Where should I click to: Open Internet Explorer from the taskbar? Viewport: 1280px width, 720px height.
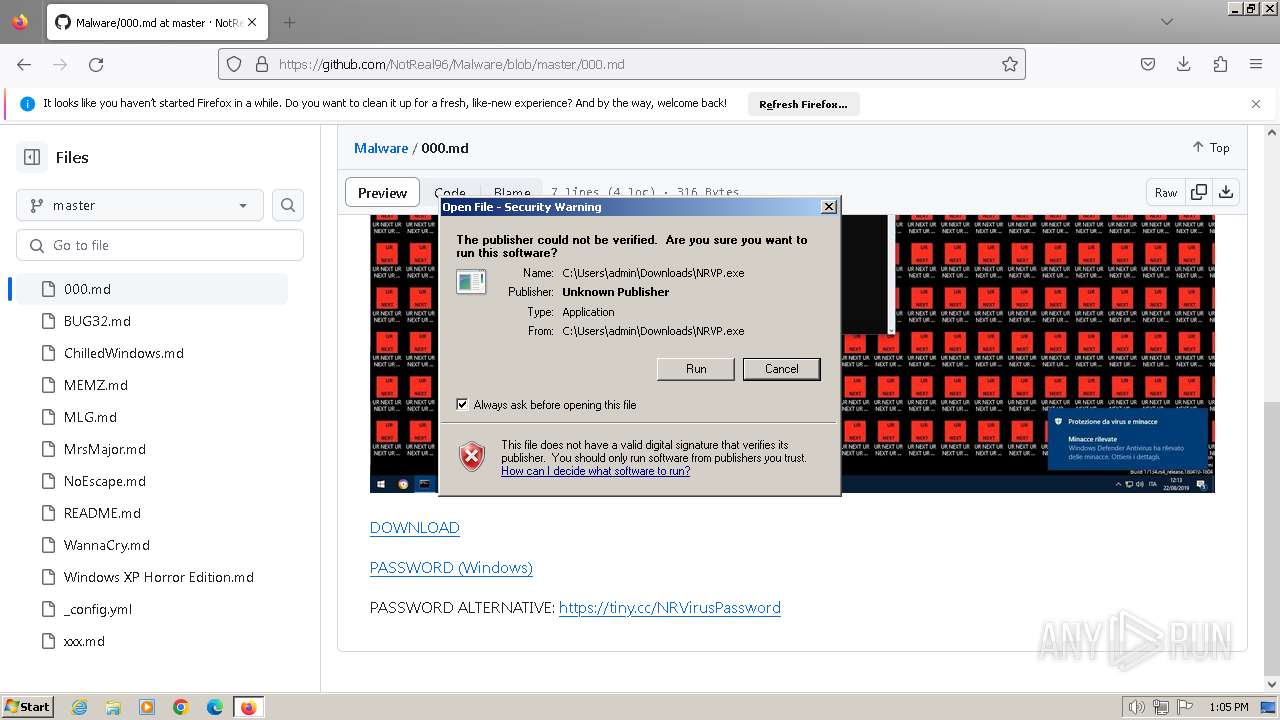(x=79, y=707)
